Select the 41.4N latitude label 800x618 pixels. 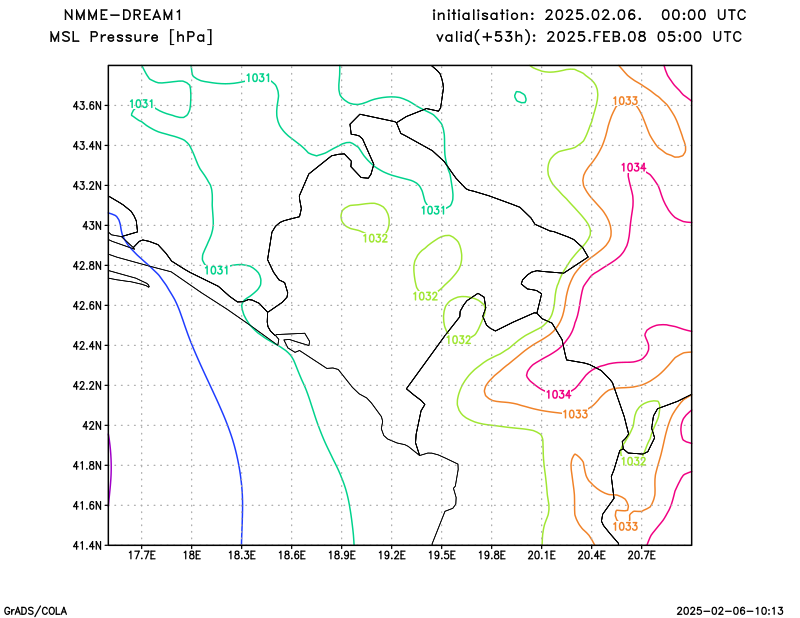click(x=87, y=545)
